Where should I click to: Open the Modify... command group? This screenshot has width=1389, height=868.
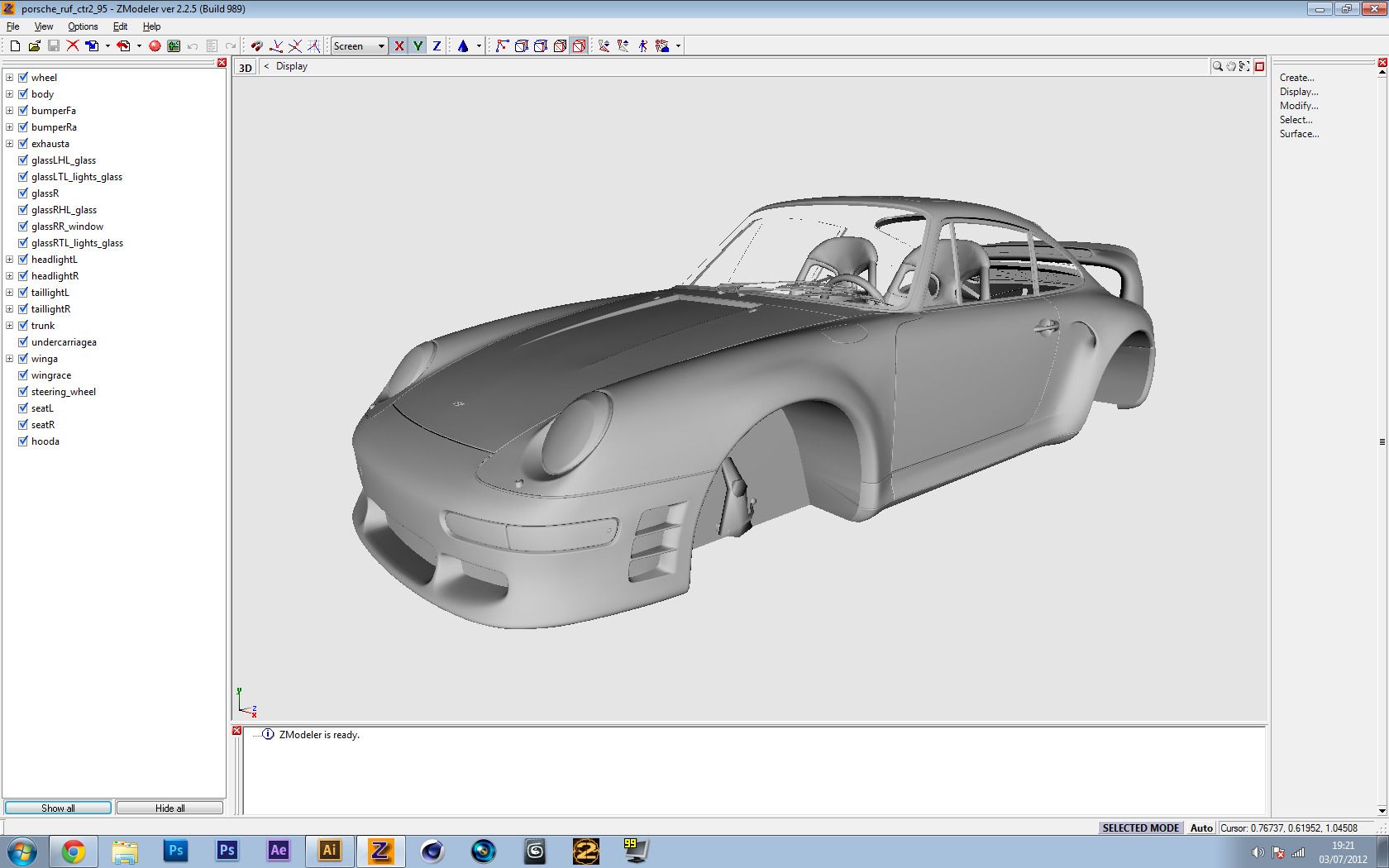pyautogui.click(x=1298, y=106)
